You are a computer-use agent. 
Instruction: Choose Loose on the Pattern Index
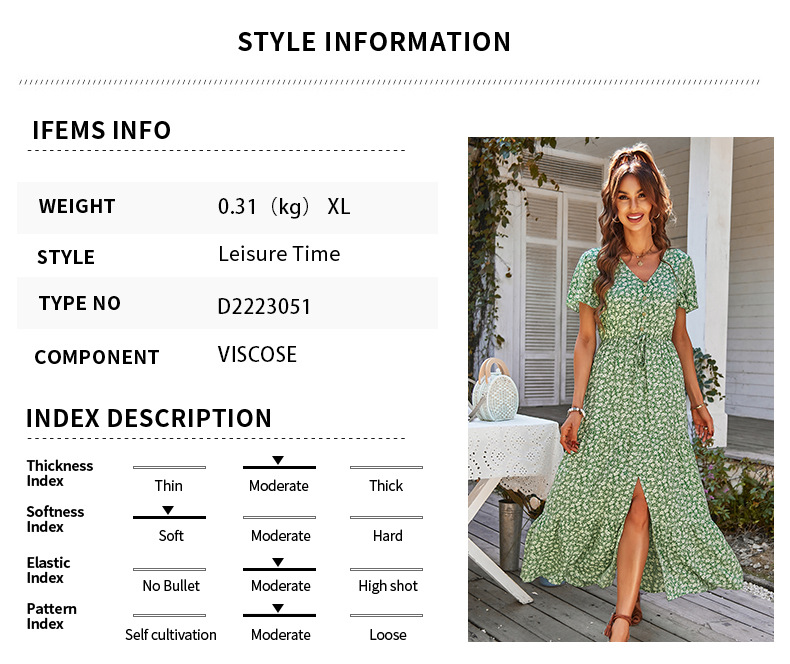pyautogui.click(x=387, y=635)
